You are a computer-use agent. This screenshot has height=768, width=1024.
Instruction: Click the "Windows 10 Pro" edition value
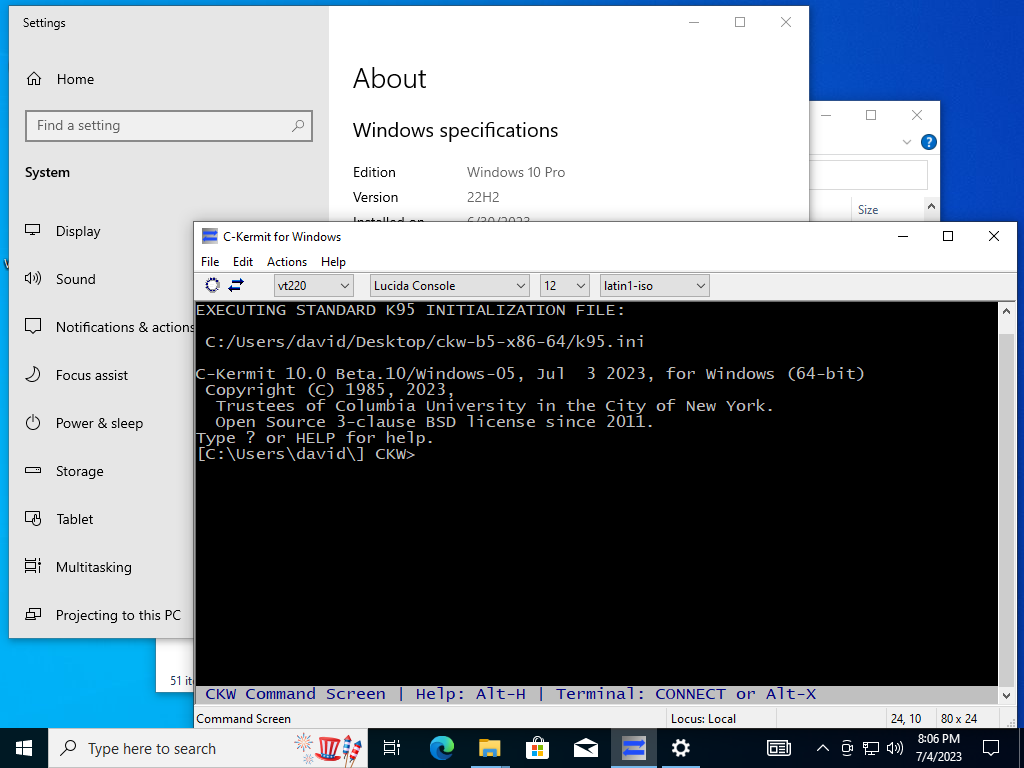click(516, 172)
